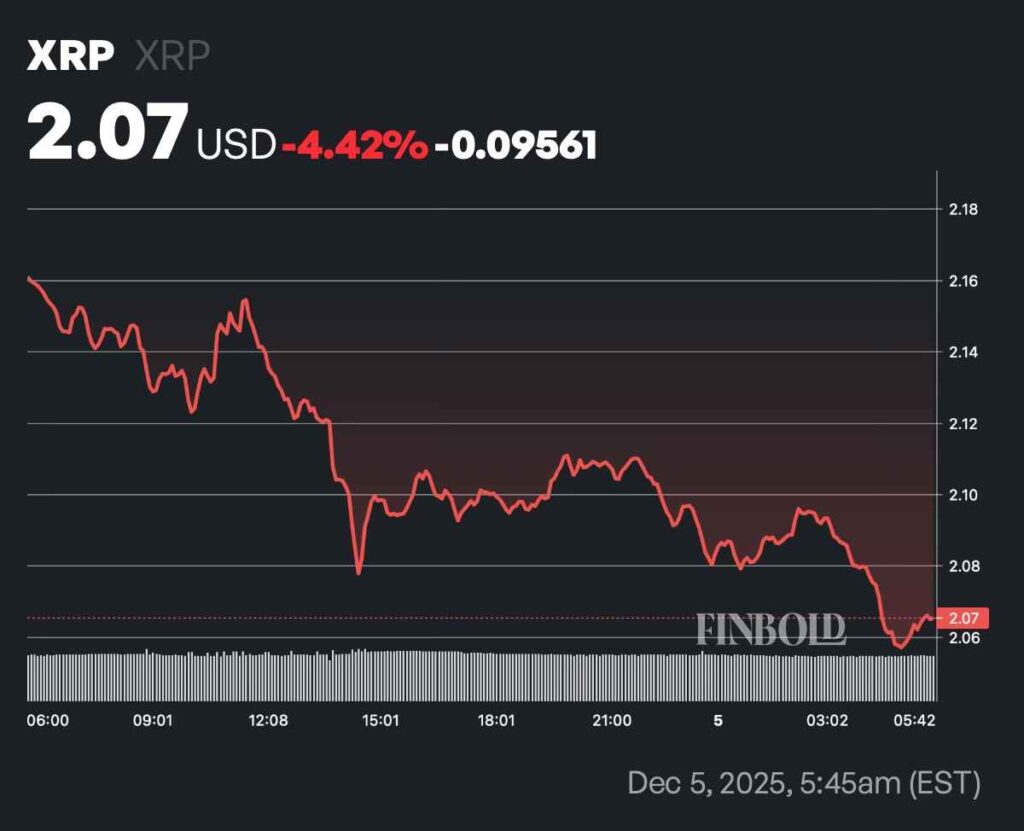Click the large 2.07 price headline

[x=107, y=135]
